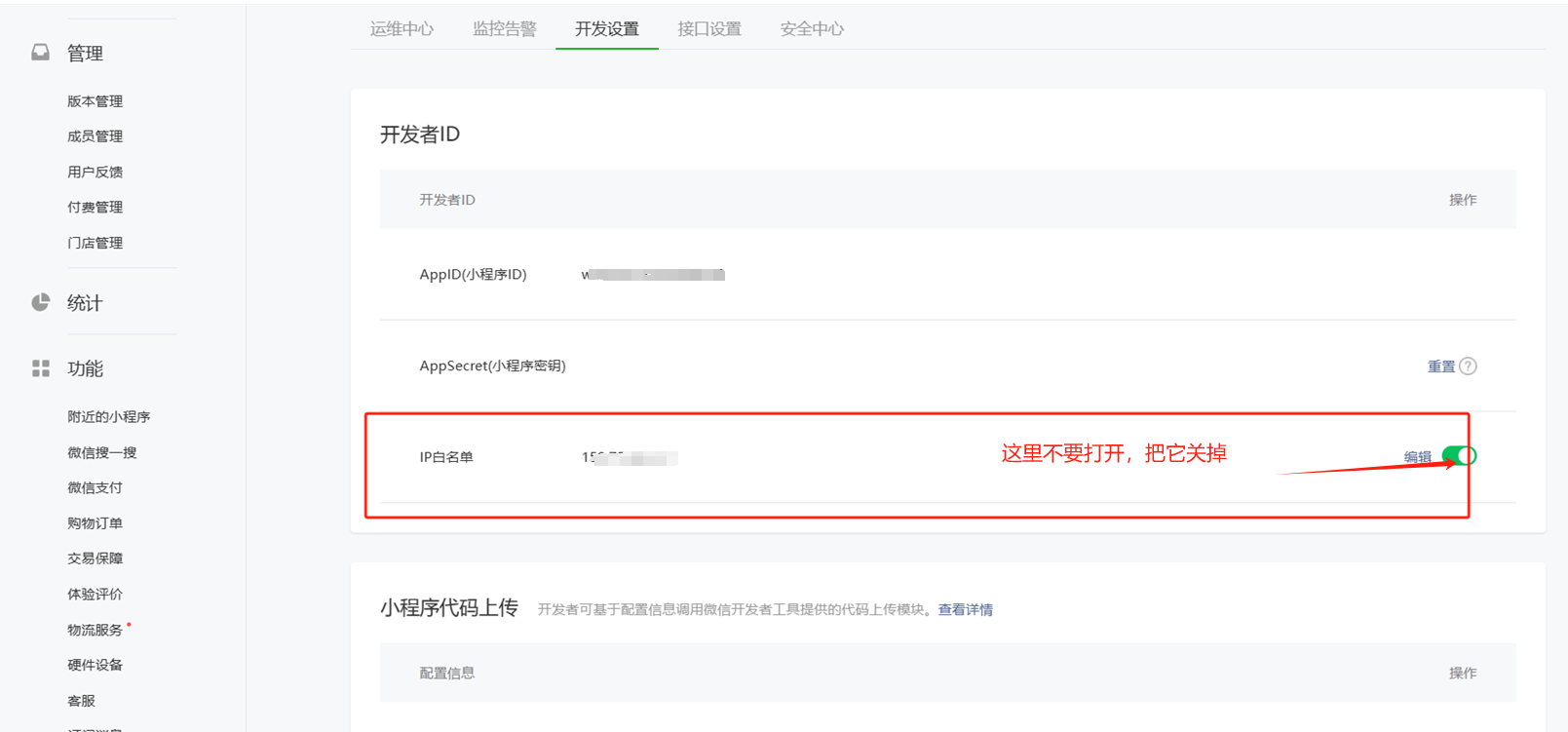Click the 统计 pie chart icon
Screen dimensions: 1568x732
tap(40, 303)
